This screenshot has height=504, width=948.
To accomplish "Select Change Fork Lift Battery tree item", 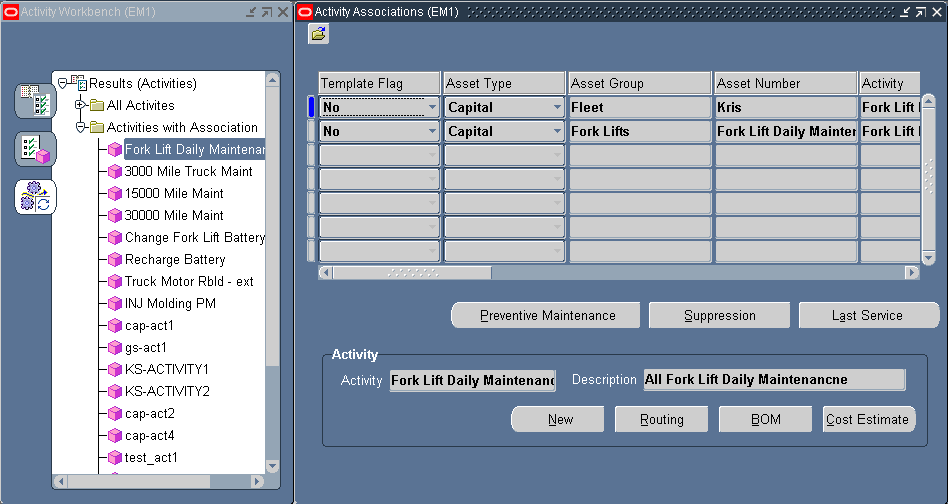I will (195, 237).
